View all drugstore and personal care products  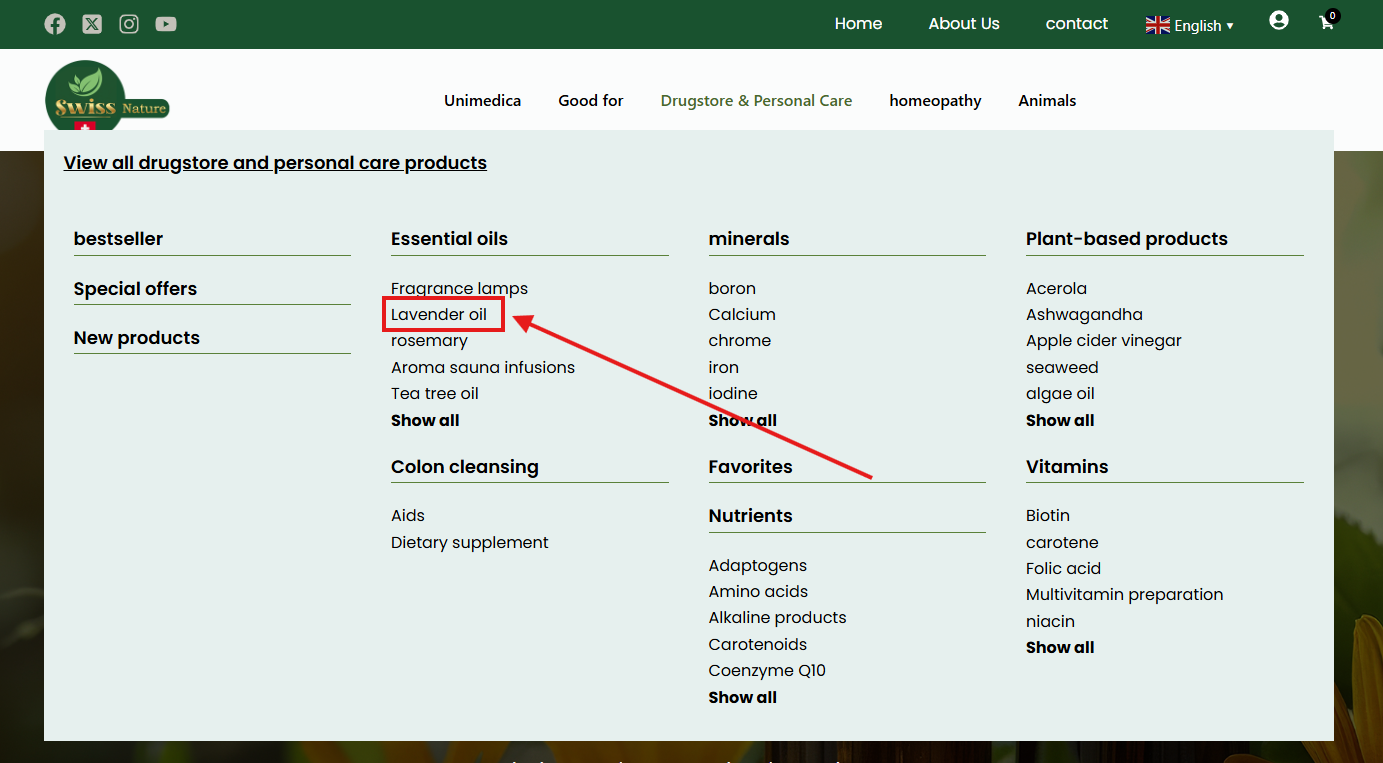pyautogui.click(x=275, y=163)
